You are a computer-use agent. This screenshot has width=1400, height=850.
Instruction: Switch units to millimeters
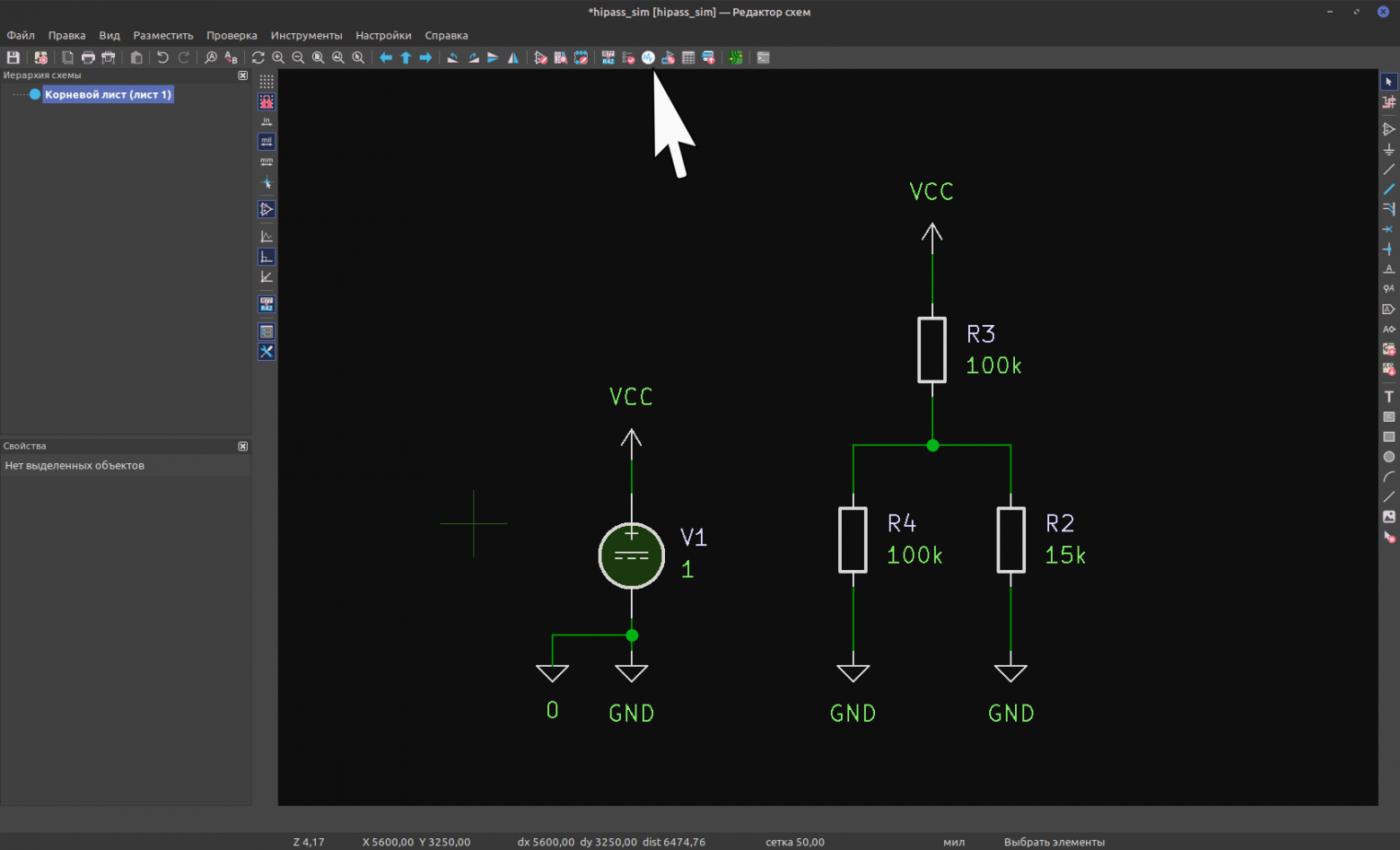267,162
